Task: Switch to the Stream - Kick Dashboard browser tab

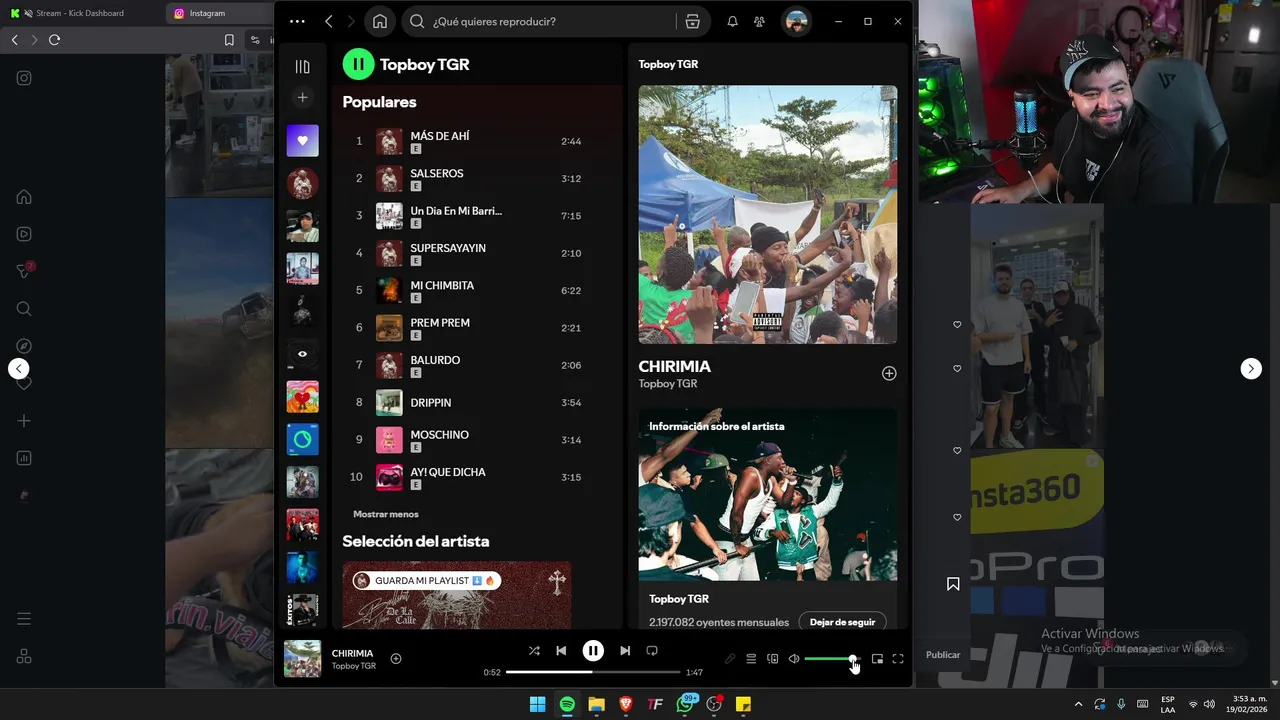Action: coord(81,13)
